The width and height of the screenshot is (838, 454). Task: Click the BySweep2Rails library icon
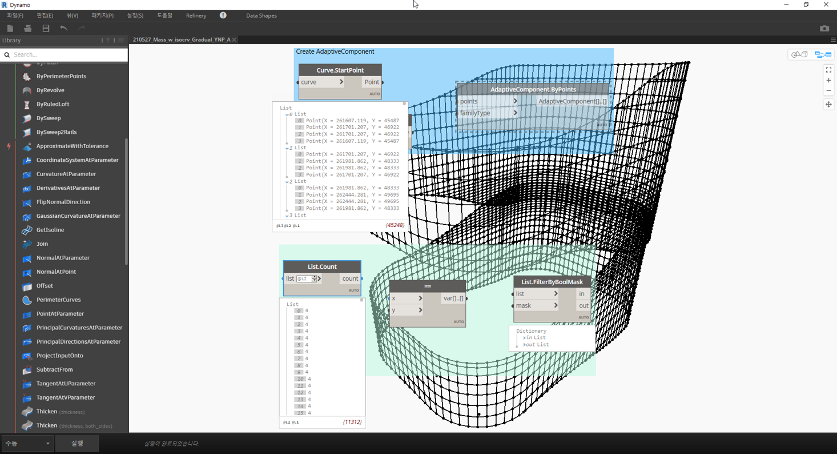27,132
